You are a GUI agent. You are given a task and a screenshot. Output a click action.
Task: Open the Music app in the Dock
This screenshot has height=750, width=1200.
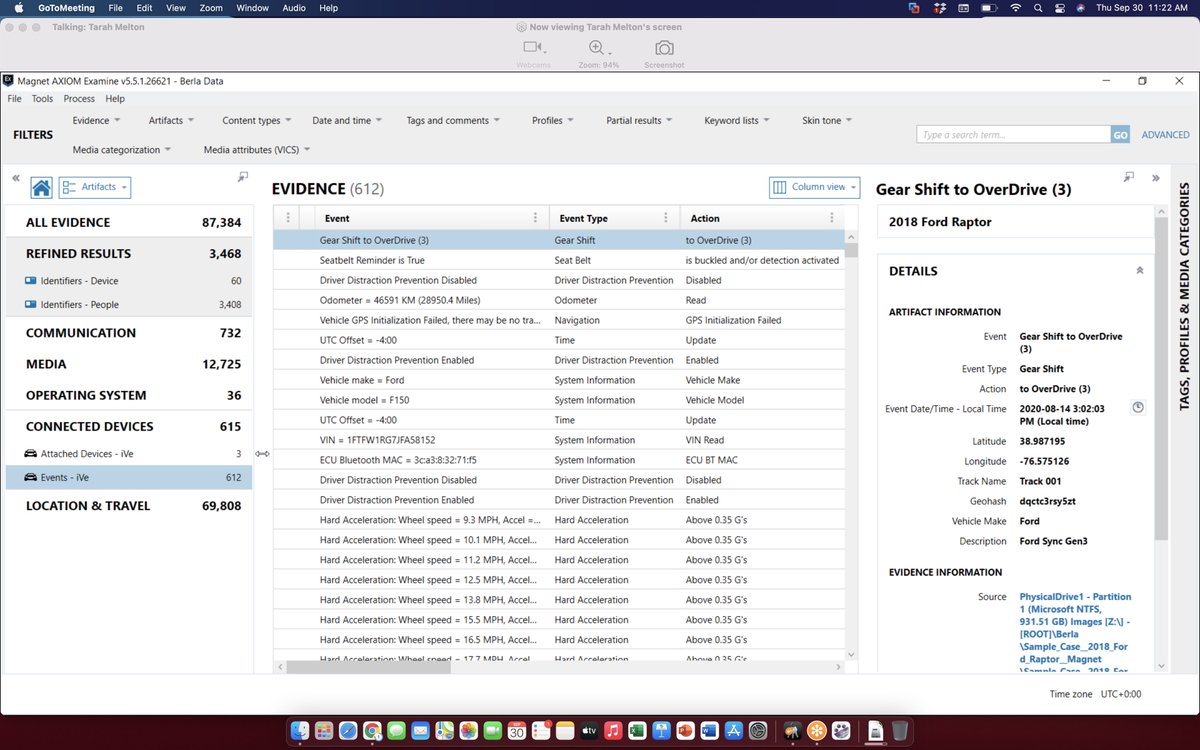612,731
